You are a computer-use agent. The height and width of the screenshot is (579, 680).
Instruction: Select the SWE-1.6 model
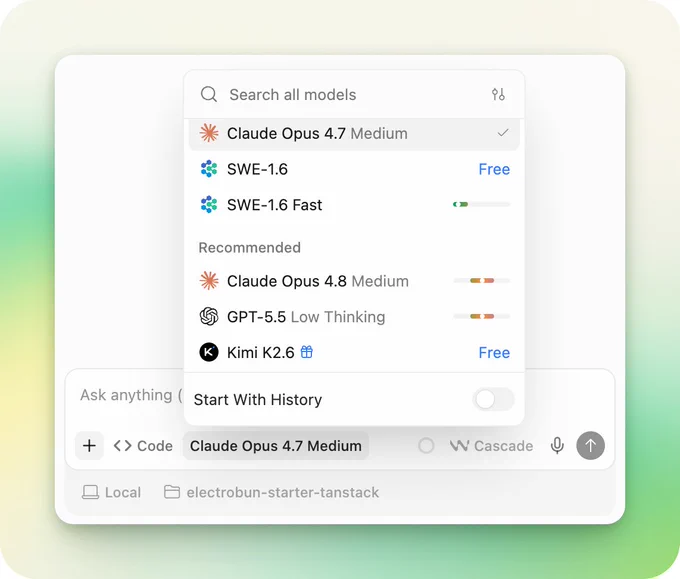354,169
